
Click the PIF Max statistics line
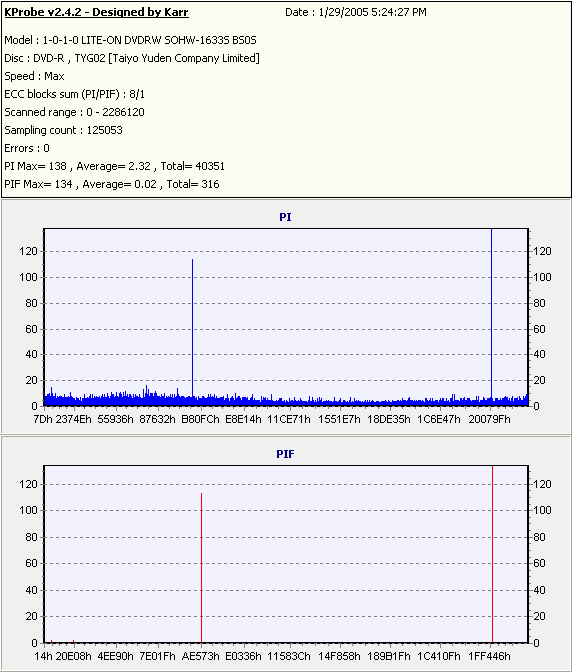[112, 184]
